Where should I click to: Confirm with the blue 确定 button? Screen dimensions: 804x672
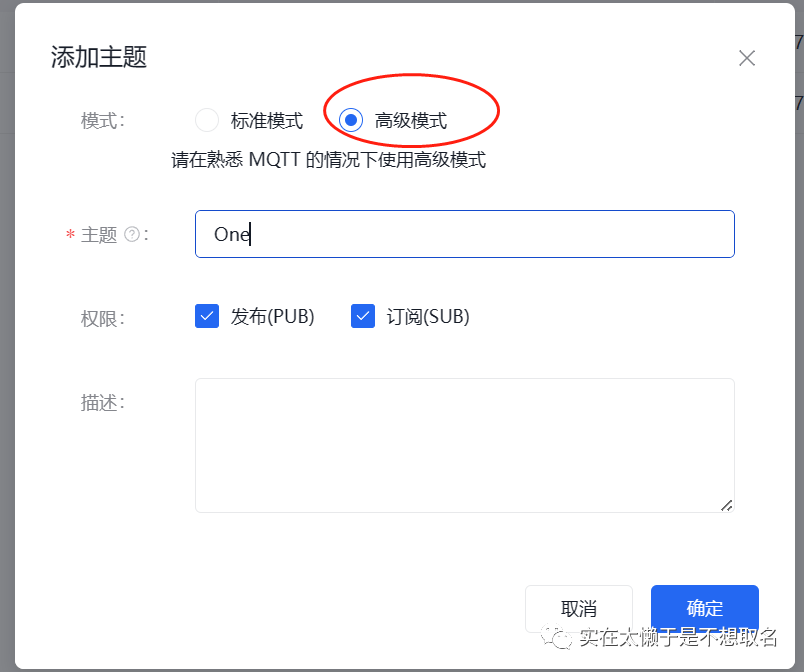click(704, 608)
